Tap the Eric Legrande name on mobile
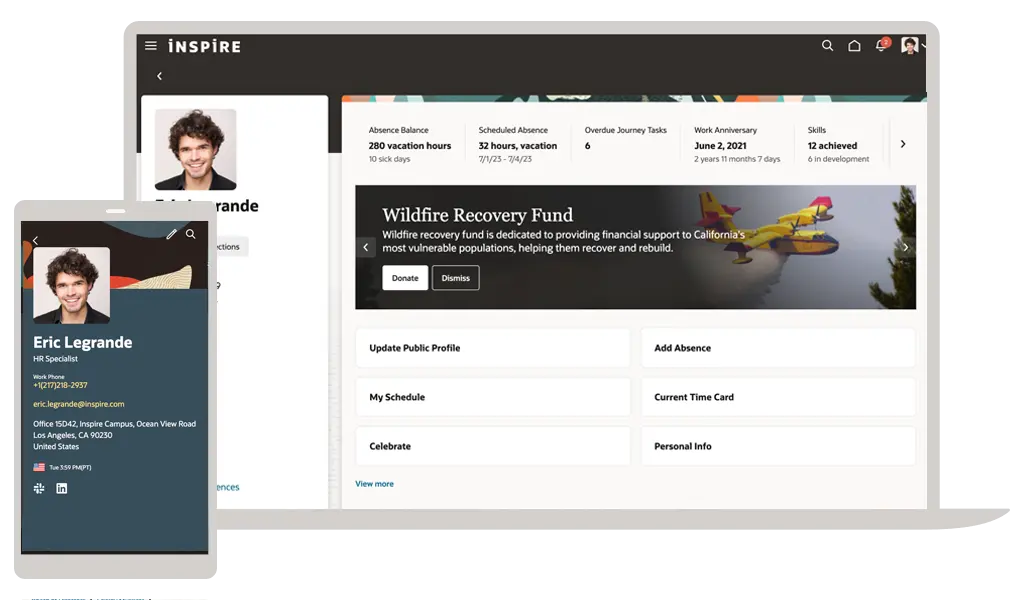The image size is (1024, 600). coord(82,342)
